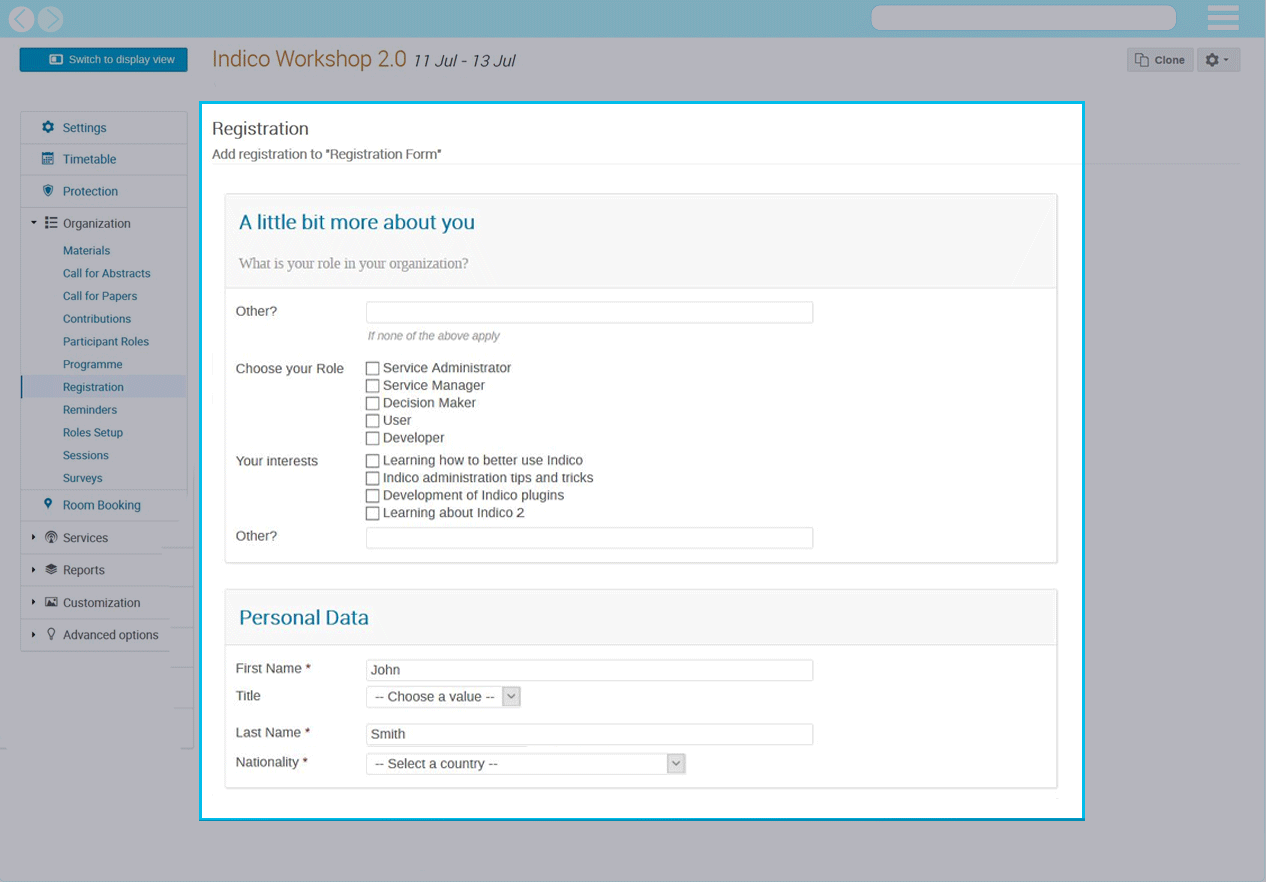Open the gear dropdown next to Clone
1266x882 pixels.
tap(1217, 60)
